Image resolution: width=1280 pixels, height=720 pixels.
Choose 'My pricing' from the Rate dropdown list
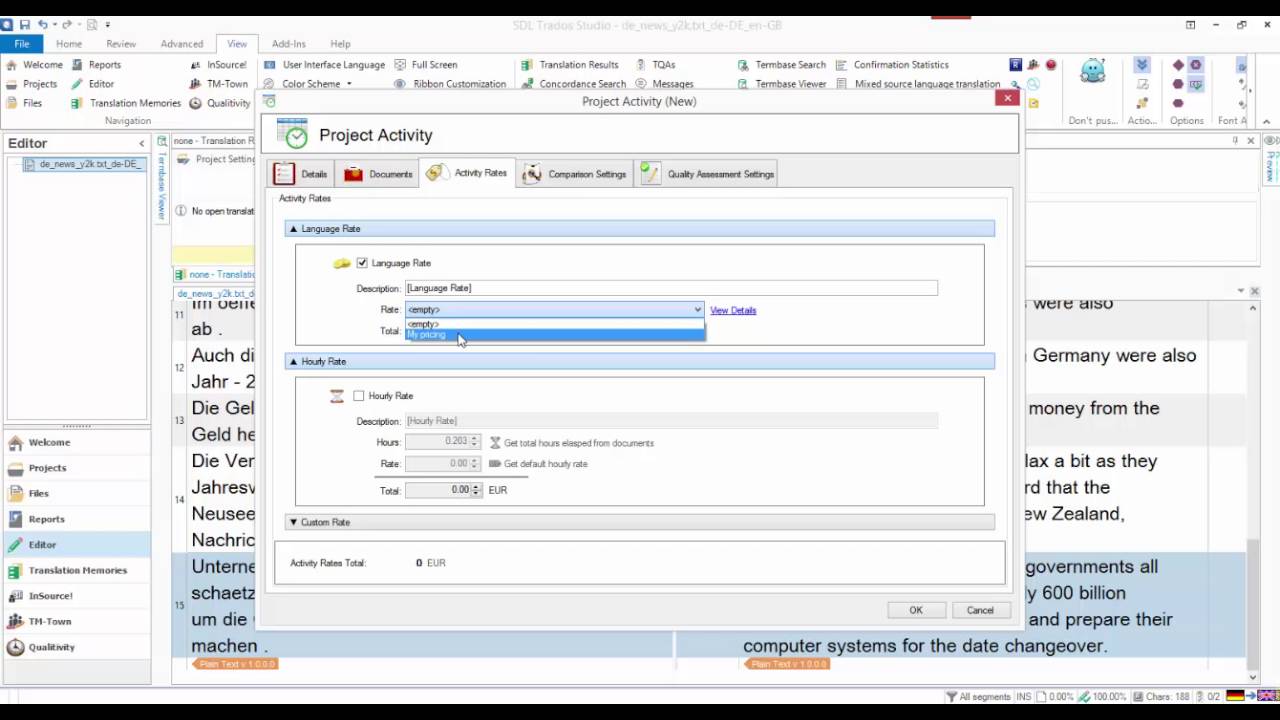tap(554, 335)
